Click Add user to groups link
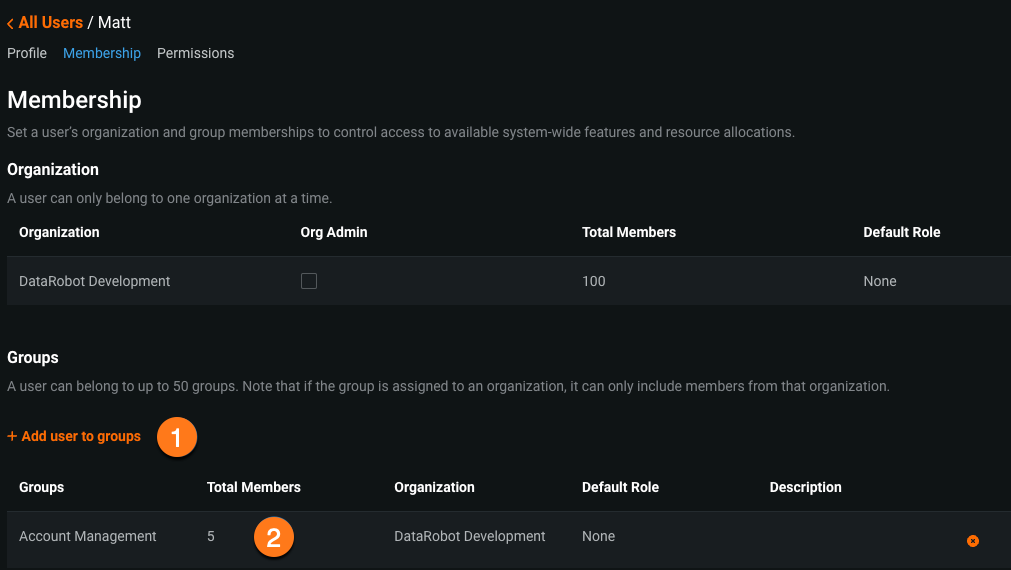 tap(81, 437)
